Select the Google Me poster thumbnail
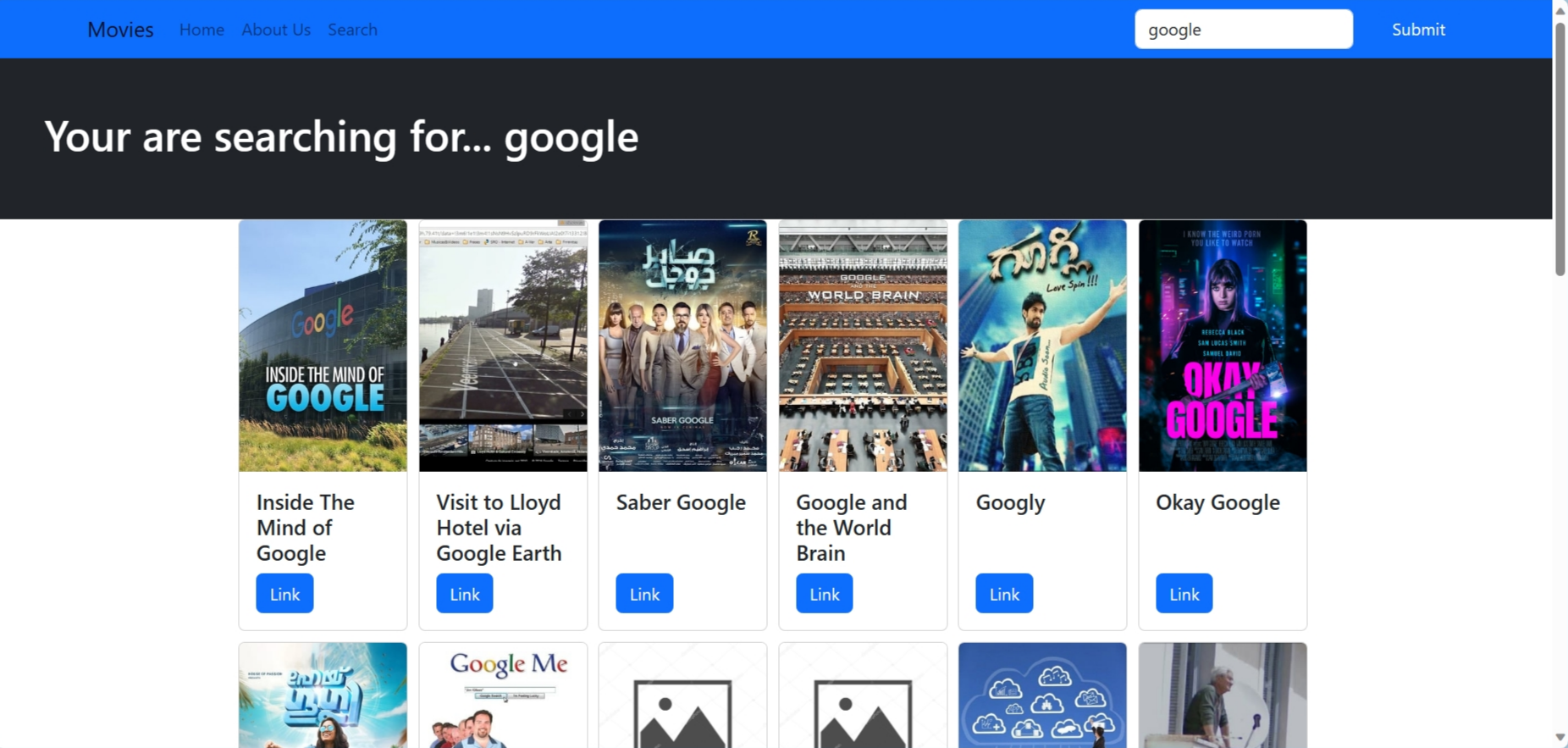This screenshot has width=1568, height=748. [503, 695]
